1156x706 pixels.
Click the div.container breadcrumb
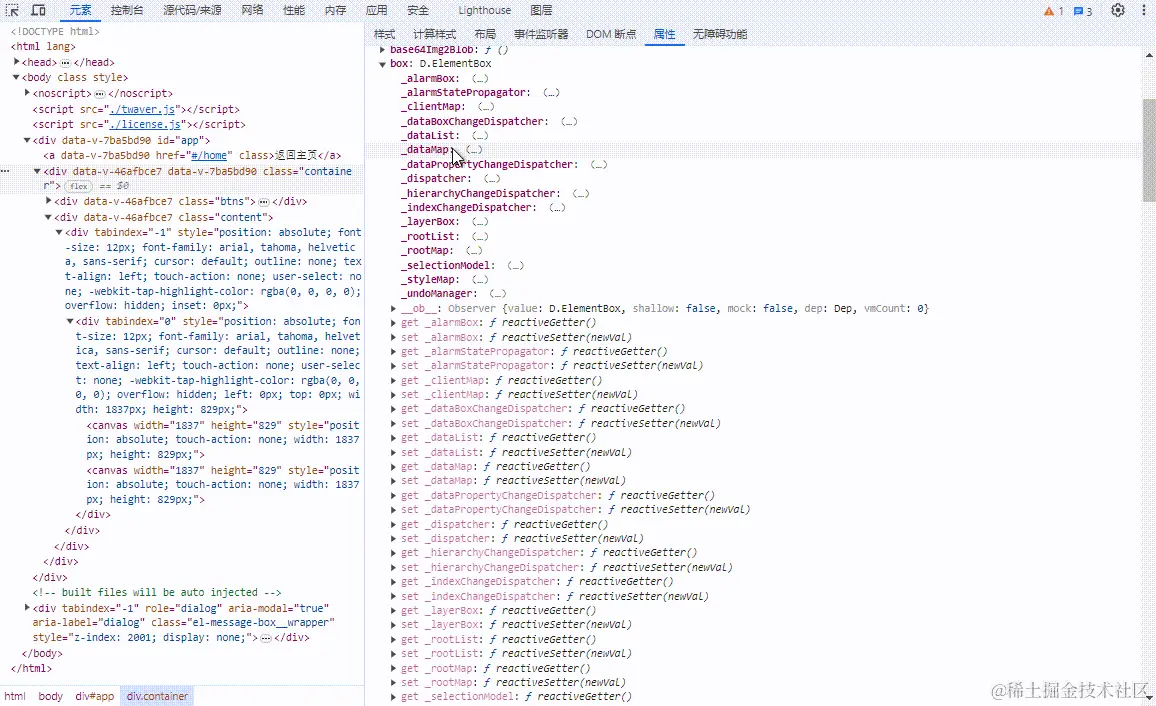[157, 696]
